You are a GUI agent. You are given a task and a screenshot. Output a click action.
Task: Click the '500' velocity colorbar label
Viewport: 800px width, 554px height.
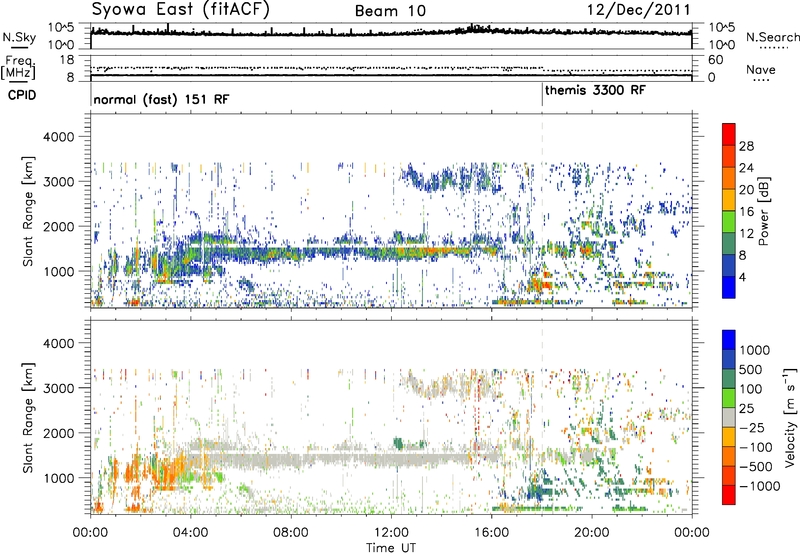[x=751, y=370]
